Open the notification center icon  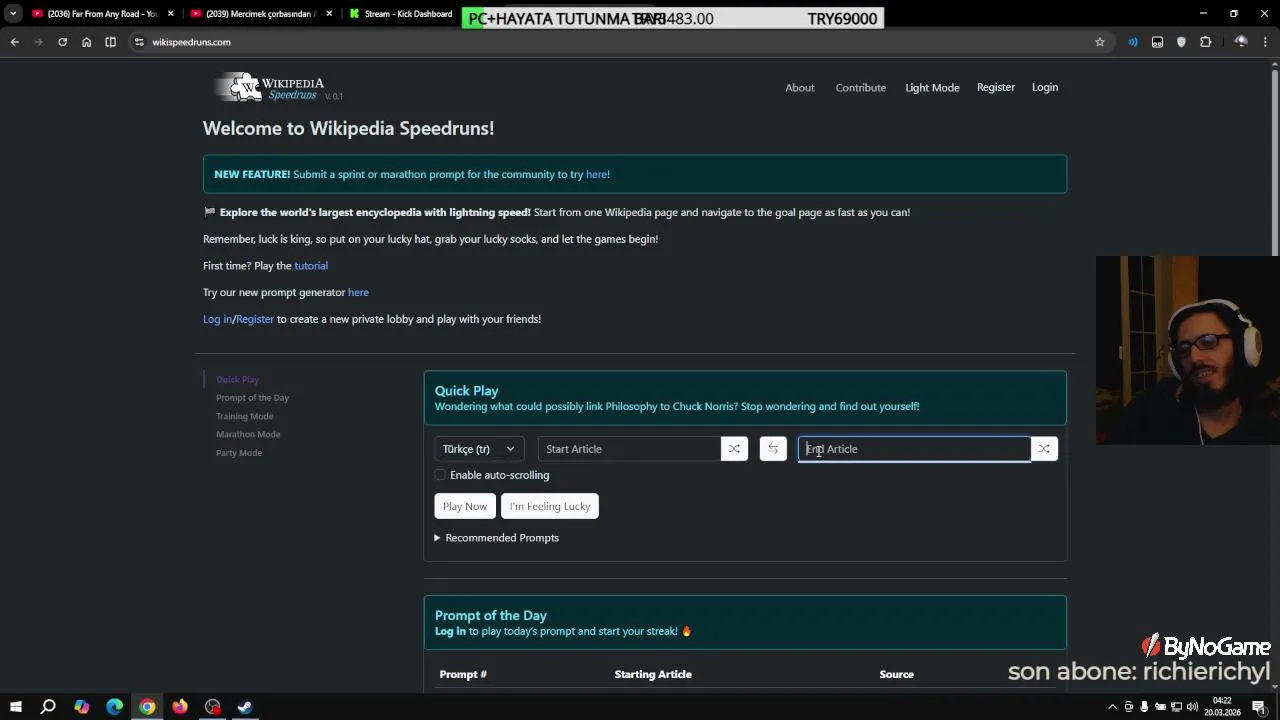1259,707
